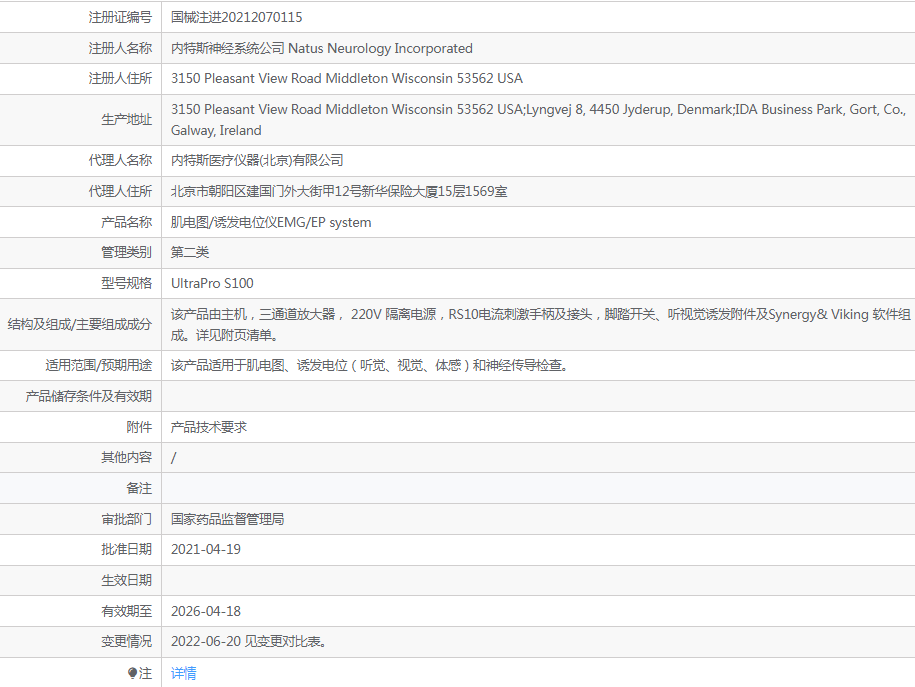Click the 代理人名称 row label

[120, 161]
